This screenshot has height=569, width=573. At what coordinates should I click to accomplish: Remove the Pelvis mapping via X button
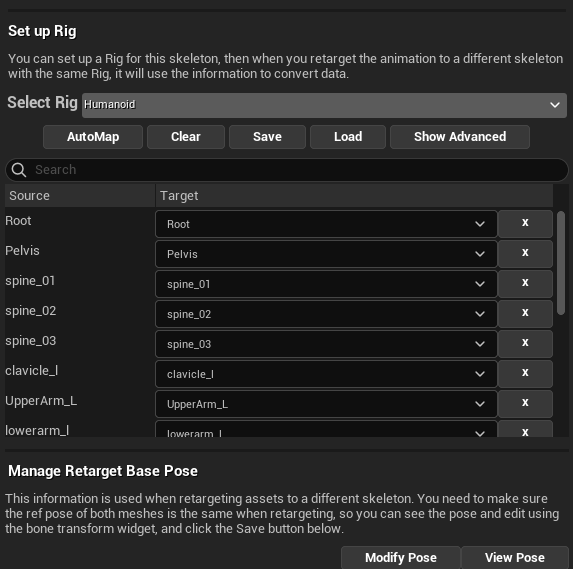[525, 254]
